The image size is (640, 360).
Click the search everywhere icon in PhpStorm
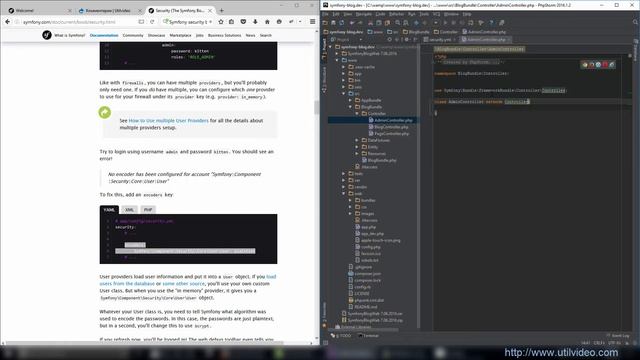636,23
